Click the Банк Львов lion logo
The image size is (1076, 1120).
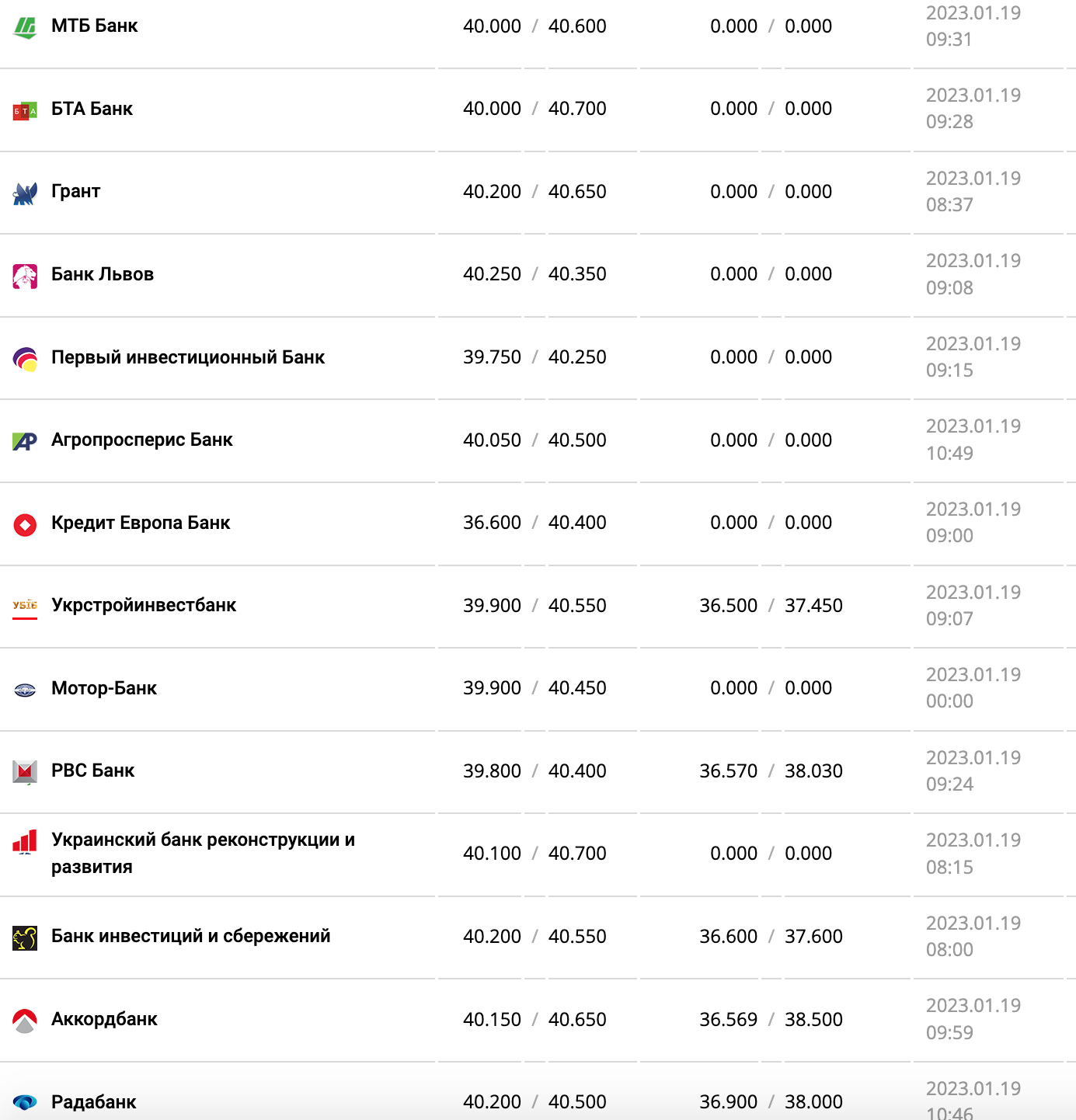point(25,276)
